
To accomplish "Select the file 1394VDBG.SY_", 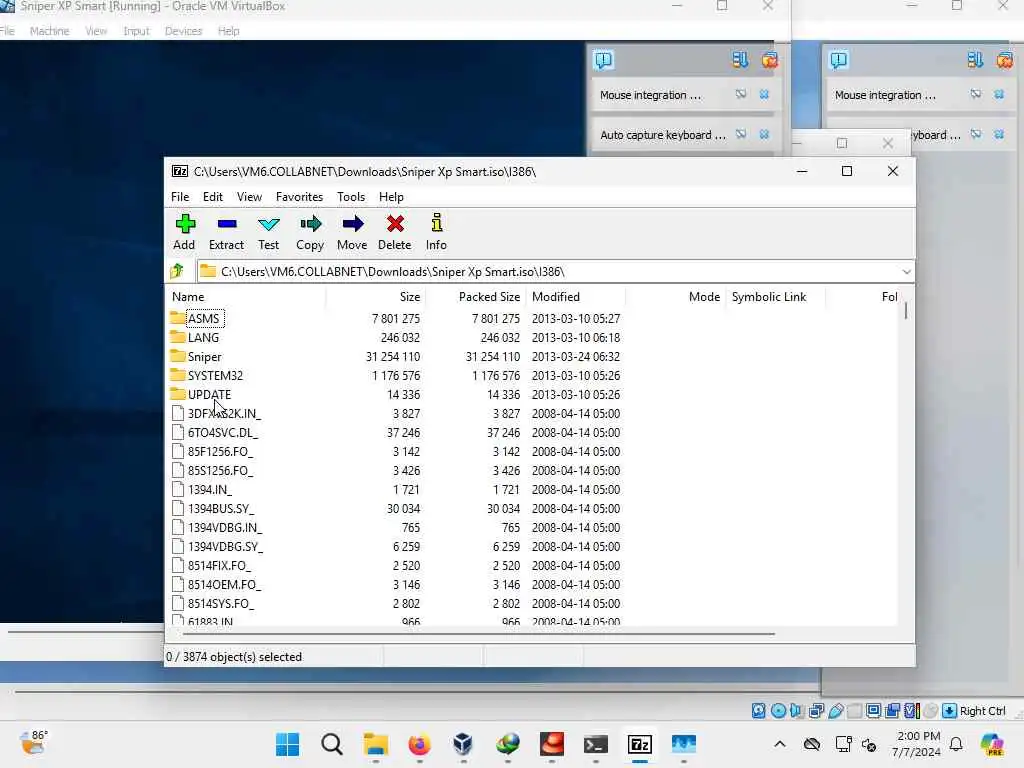I will pos(225,547).
